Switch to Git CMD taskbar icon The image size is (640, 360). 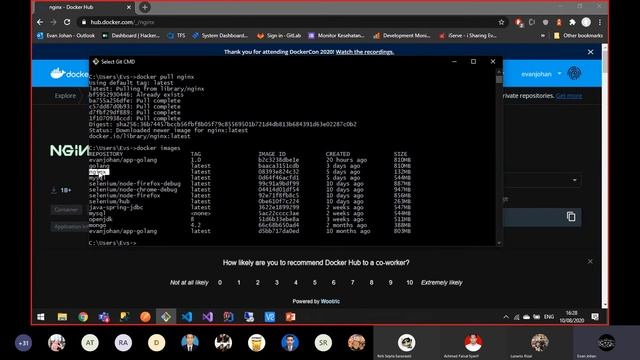166,317
